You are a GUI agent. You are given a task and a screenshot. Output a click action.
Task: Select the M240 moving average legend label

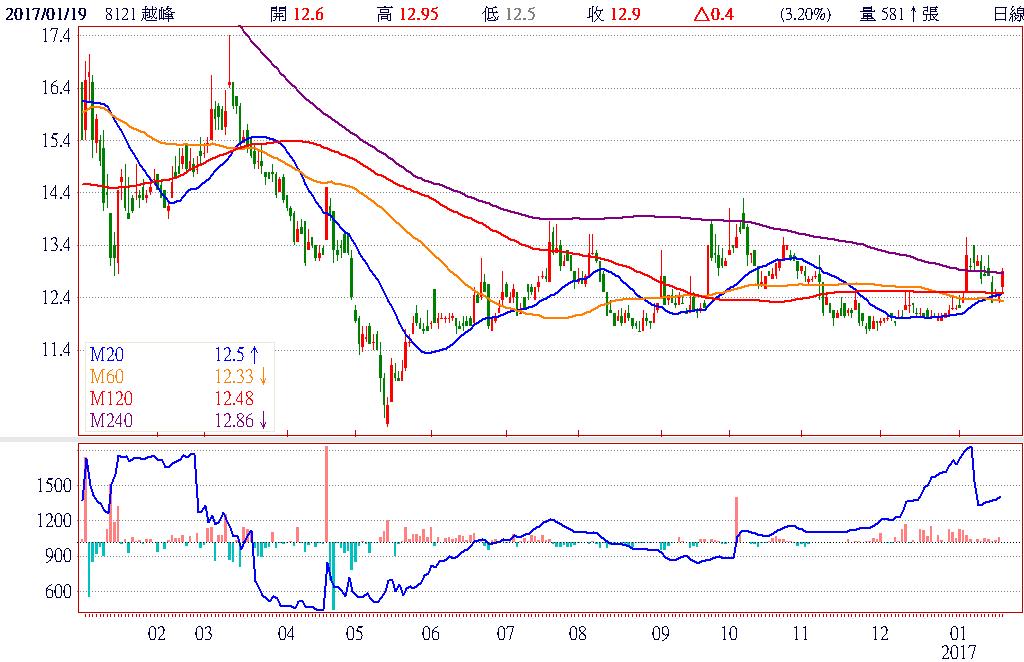tap(111, 420)
